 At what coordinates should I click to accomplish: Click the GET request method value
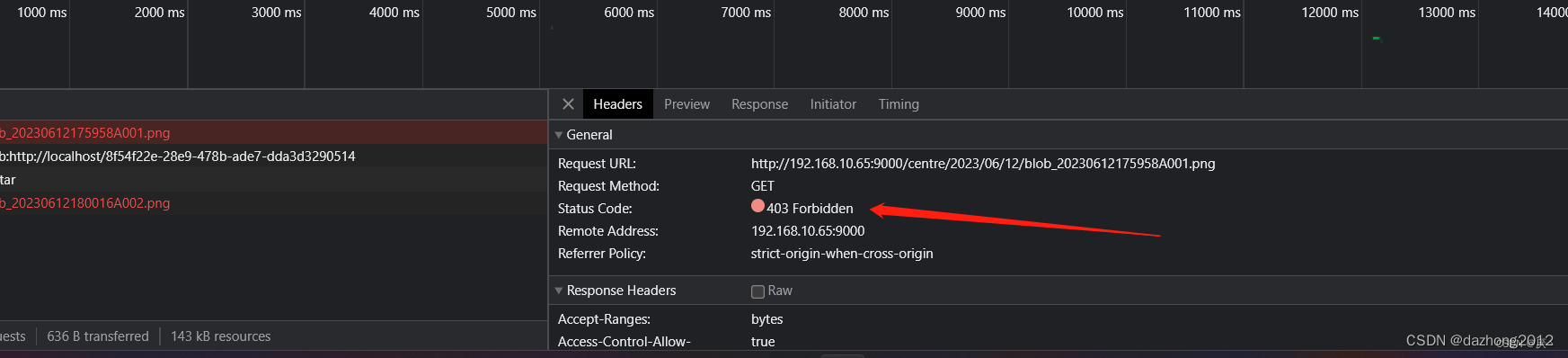click(762, 186)
